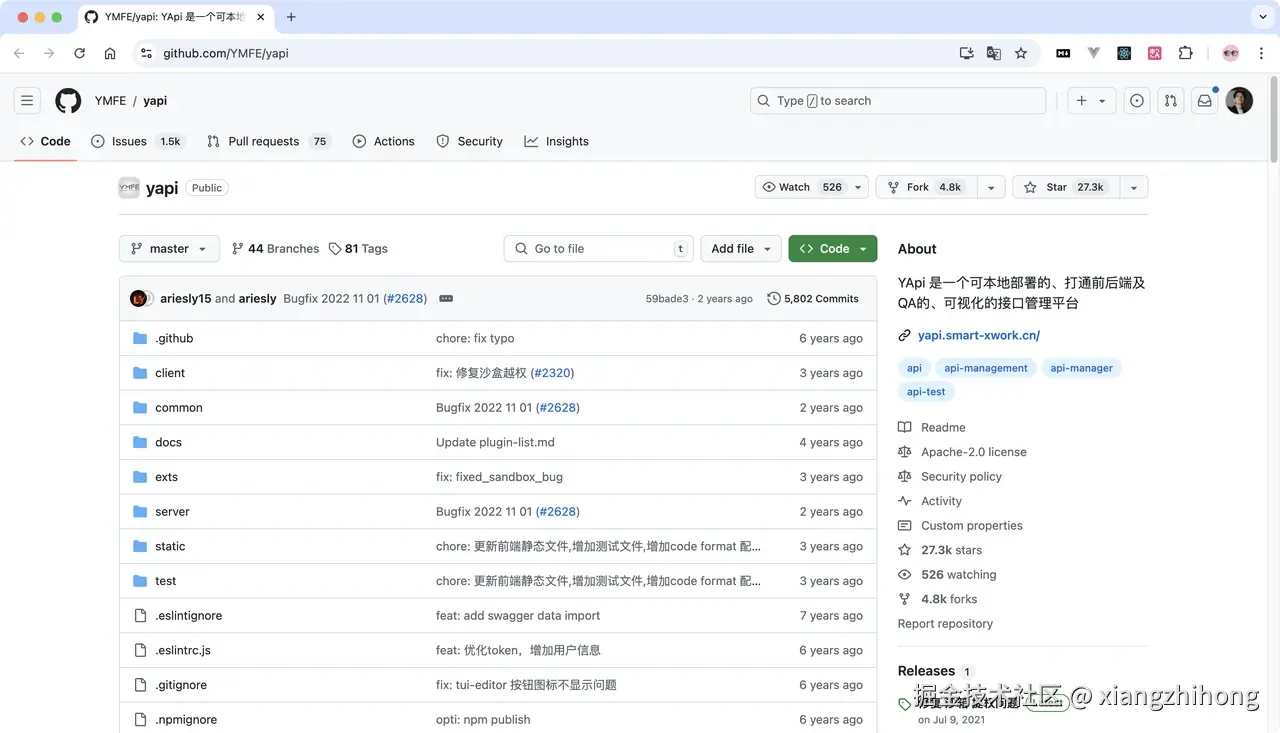1280x733 pixels.
Task: Open the client folder
Action: point(170,373)
